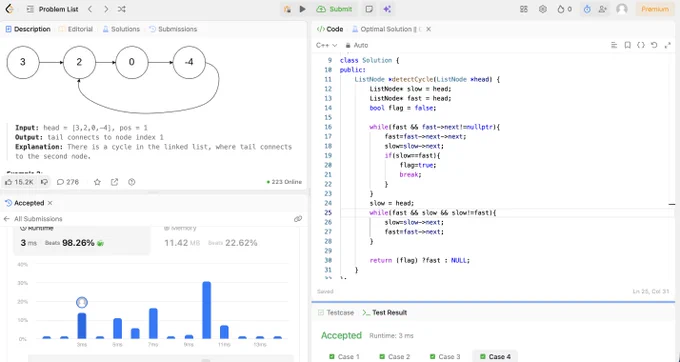Submit the solution

click(334, 9)
